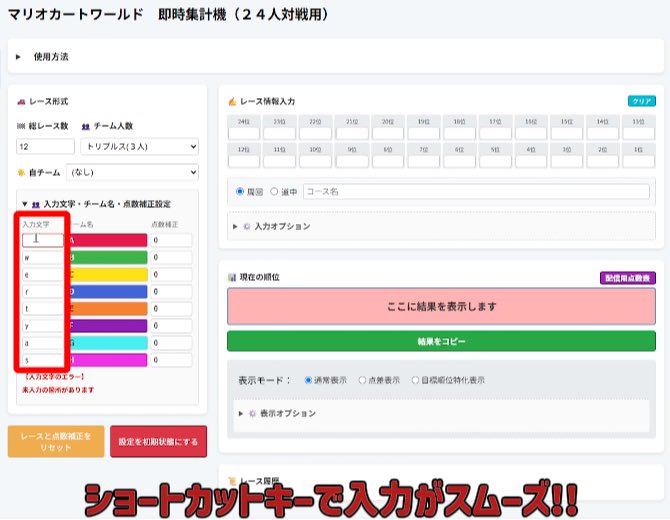
Task: Click the 設定を初期状態にする button
Action: (x=159, y=442)
